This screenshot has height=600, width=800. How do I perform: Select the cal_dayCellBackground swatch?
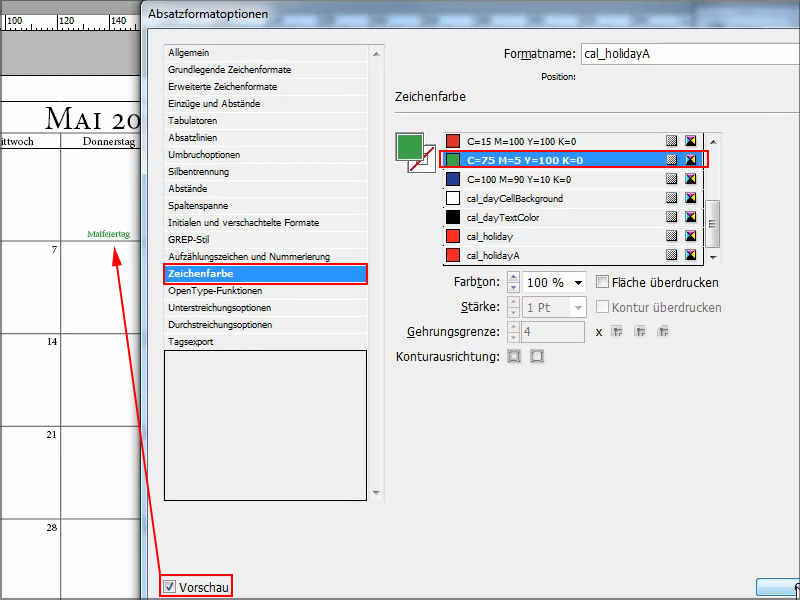[573, 198]
